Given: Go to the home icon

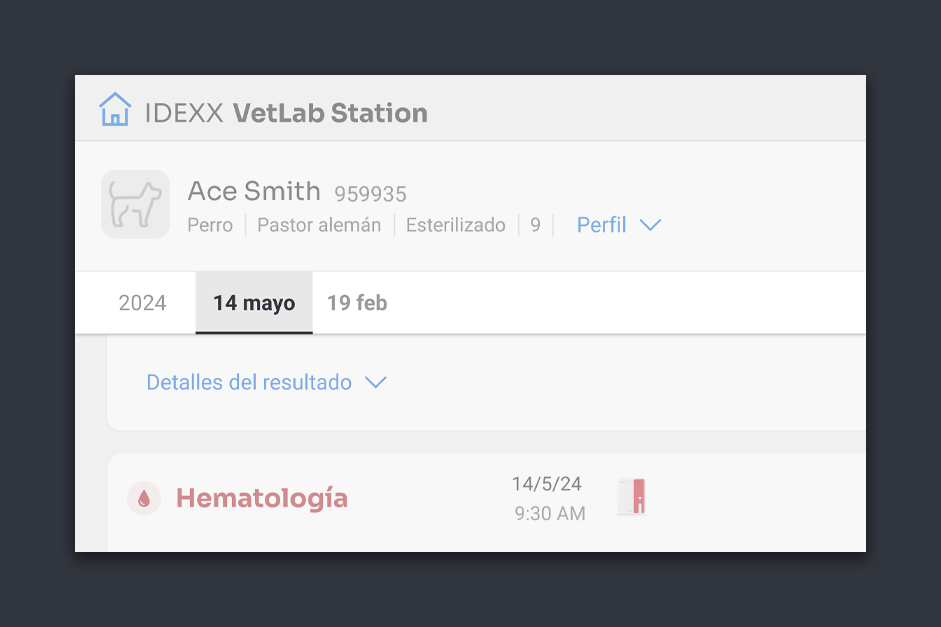Looking at the screenshot, I should [115, 109].
